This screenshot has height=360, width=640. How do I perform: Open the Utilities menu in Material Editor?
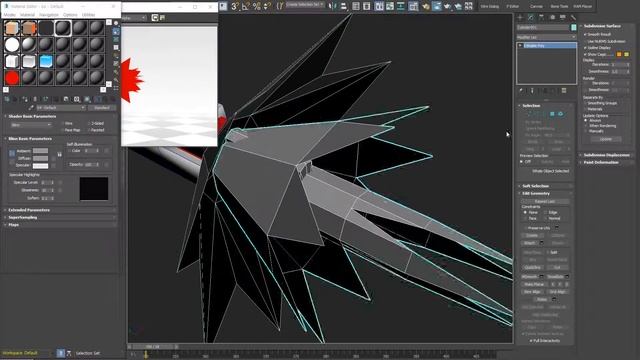pyautogui.click(x=89, y=15)
